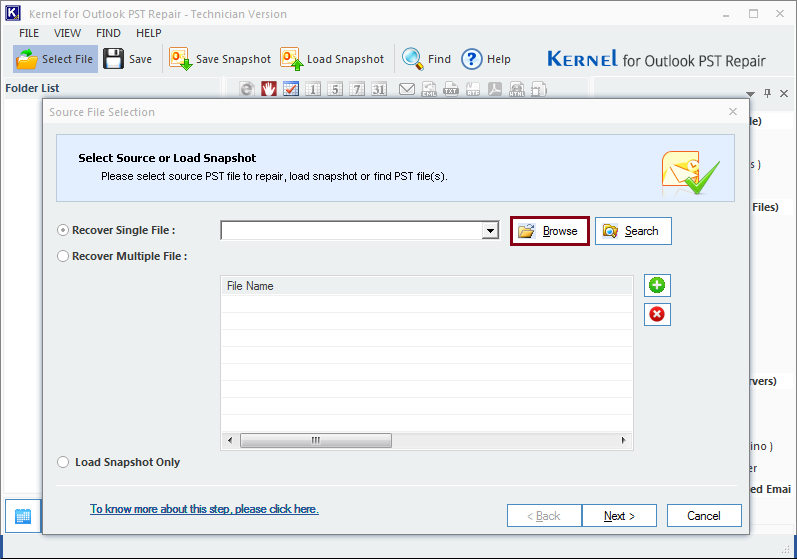Select the 31-day calendar view icon
The image size is (797, 559).
point(379,89)
